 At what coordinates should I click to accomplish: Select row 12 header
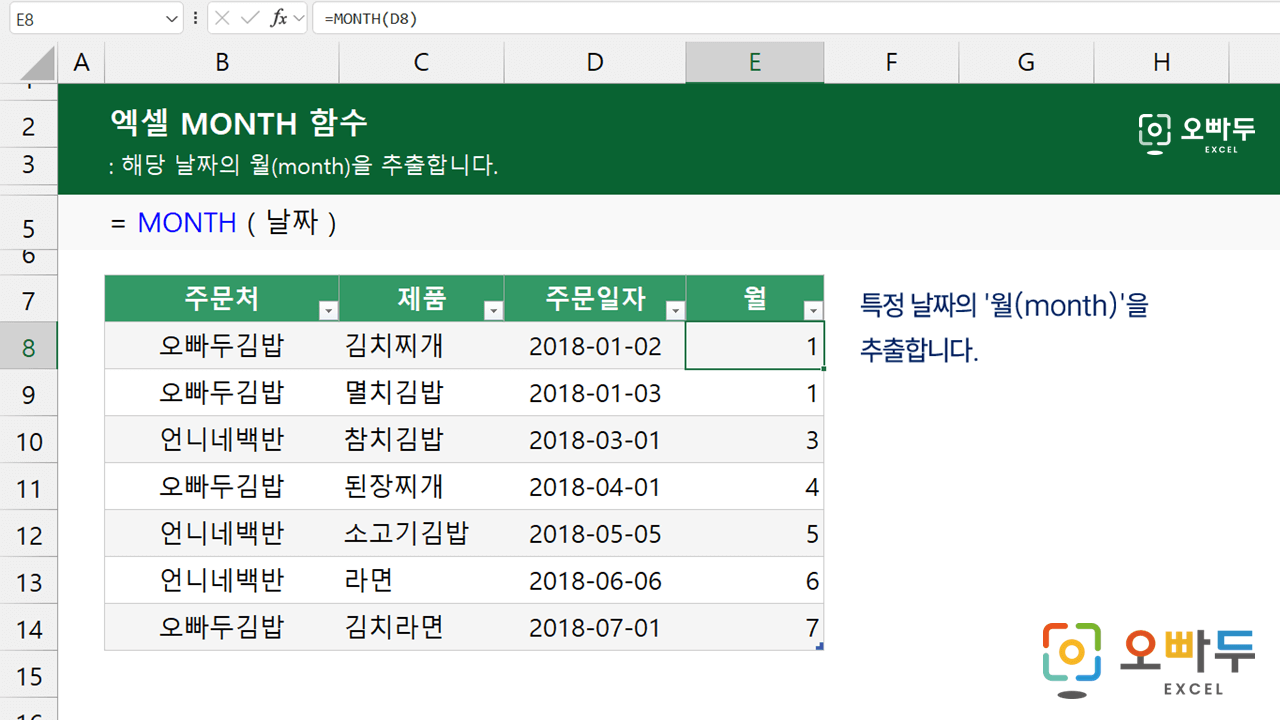click(x=28, y=534)
